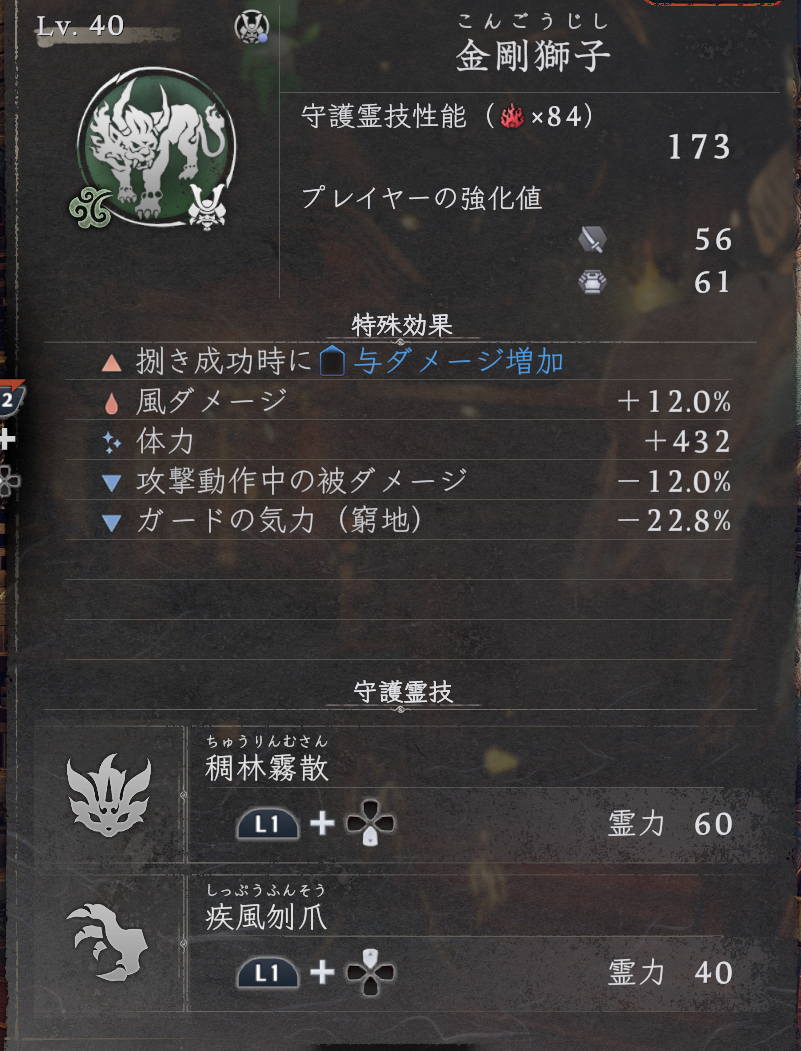Click the red flame icon beside ×84

512,118
